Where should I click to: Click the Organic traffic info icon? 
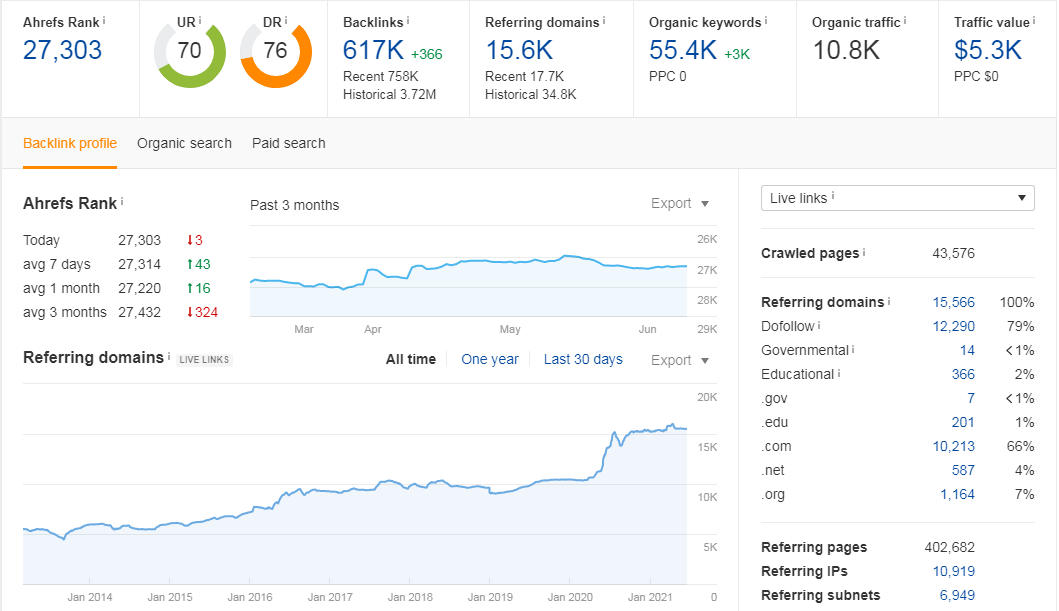[905, 20]
